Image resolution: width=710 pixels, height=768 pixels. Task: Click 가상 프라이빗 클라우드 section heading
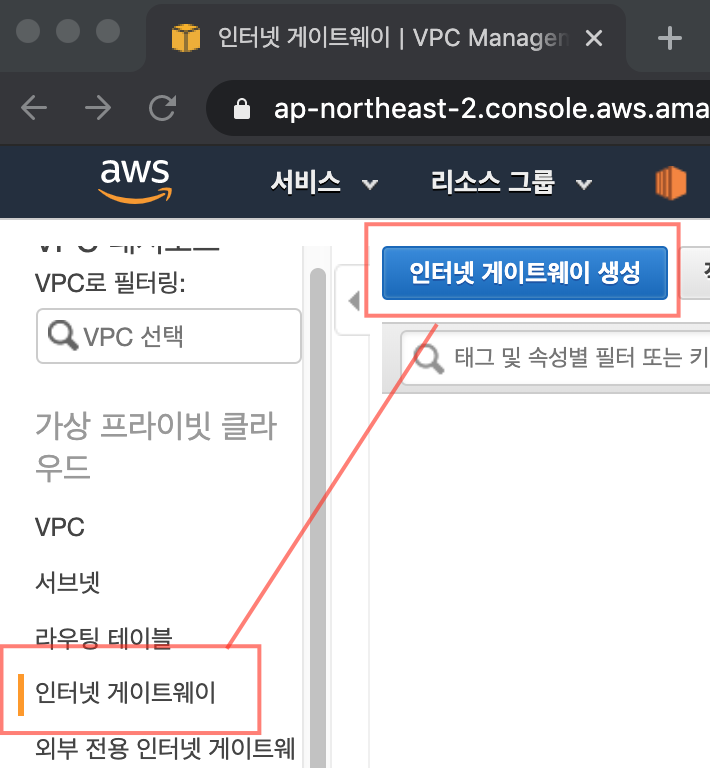click(156, 446)
